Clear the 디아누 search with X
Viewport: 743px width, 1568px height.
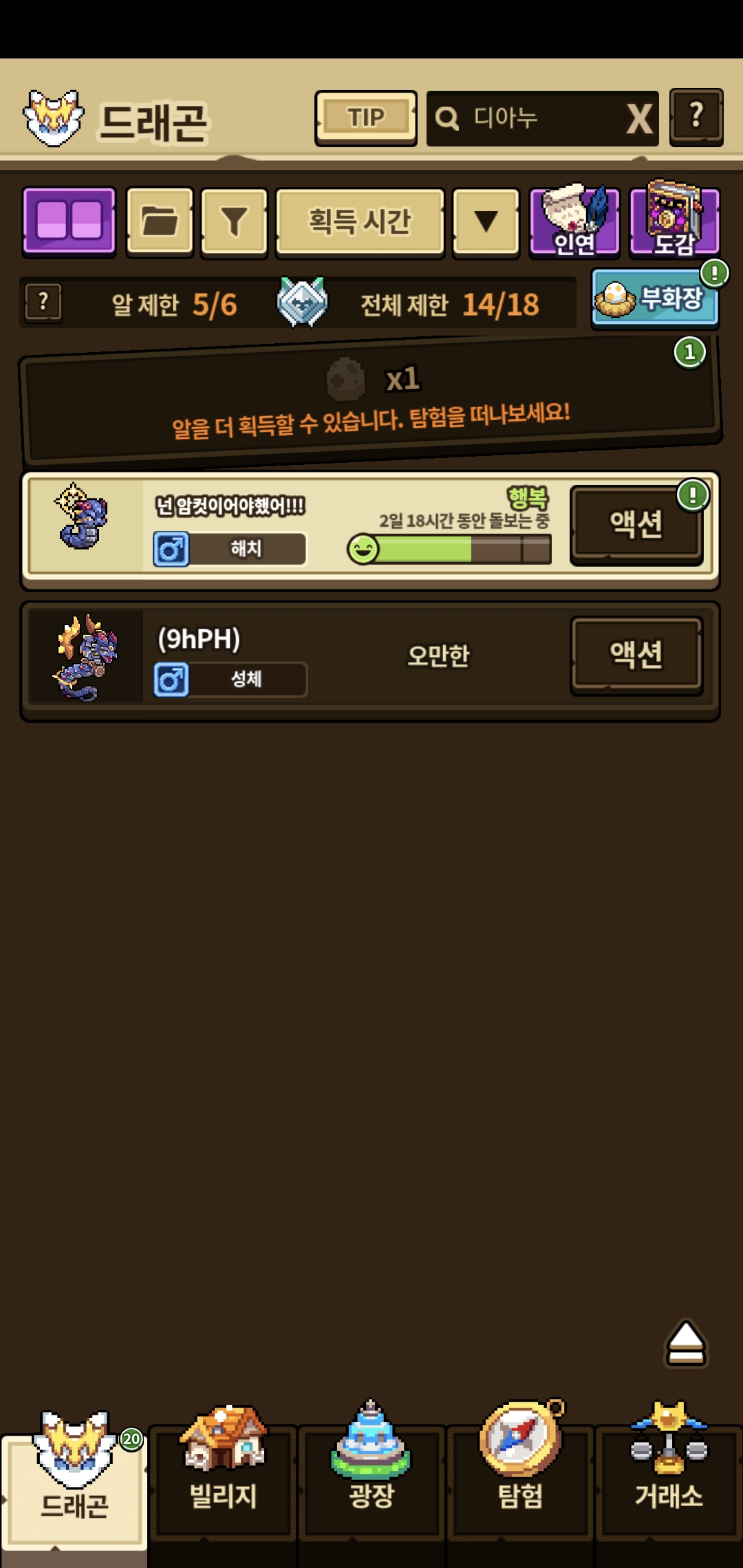pos(640,119)
